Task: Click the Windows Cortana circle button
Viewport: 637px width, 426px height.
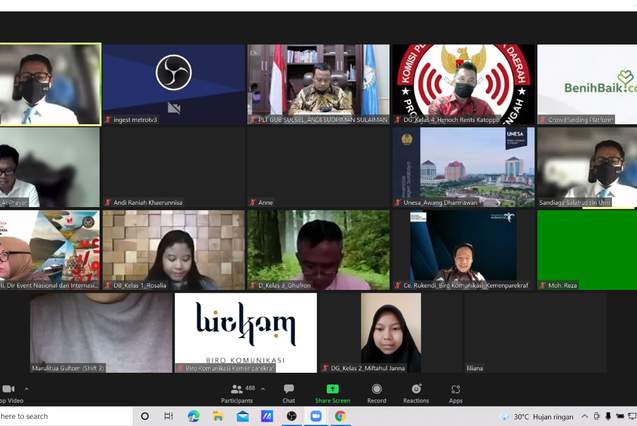Action: tap(145, 416)
